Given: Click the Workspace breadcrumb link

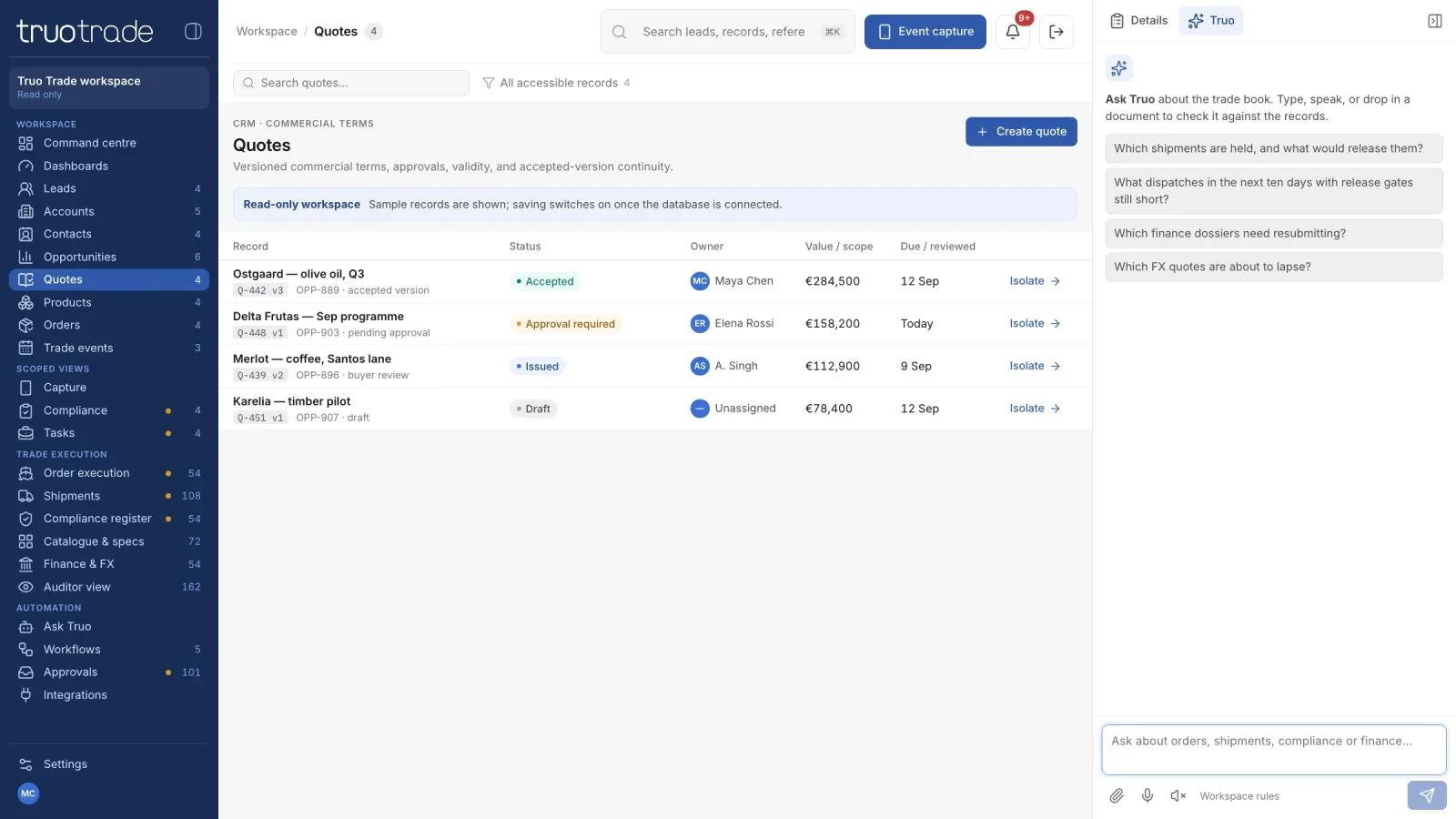Looking at the screenshot, I should tap(267, 32).
